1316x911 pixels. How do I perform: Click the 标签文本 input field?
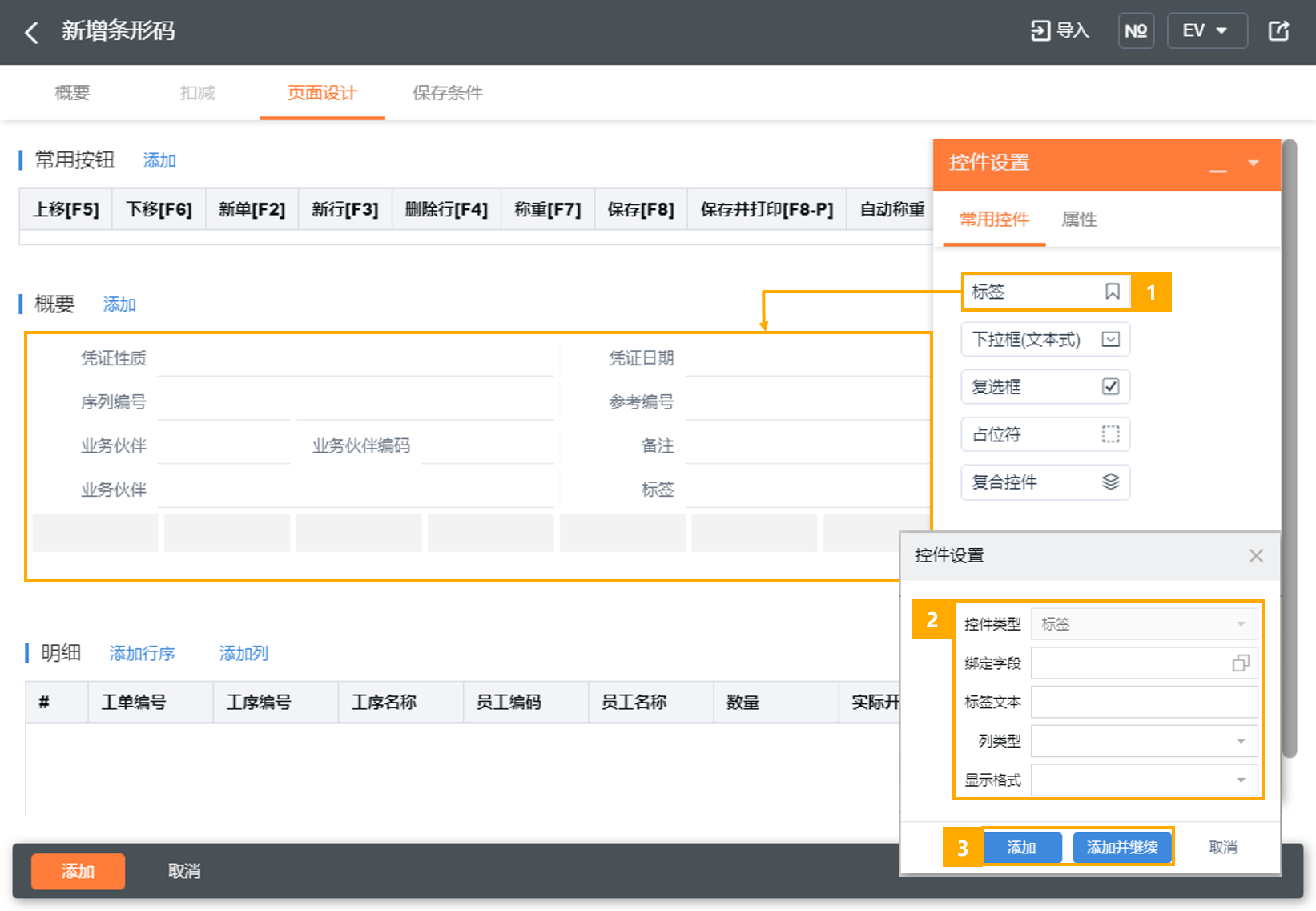pos(1144,702)
